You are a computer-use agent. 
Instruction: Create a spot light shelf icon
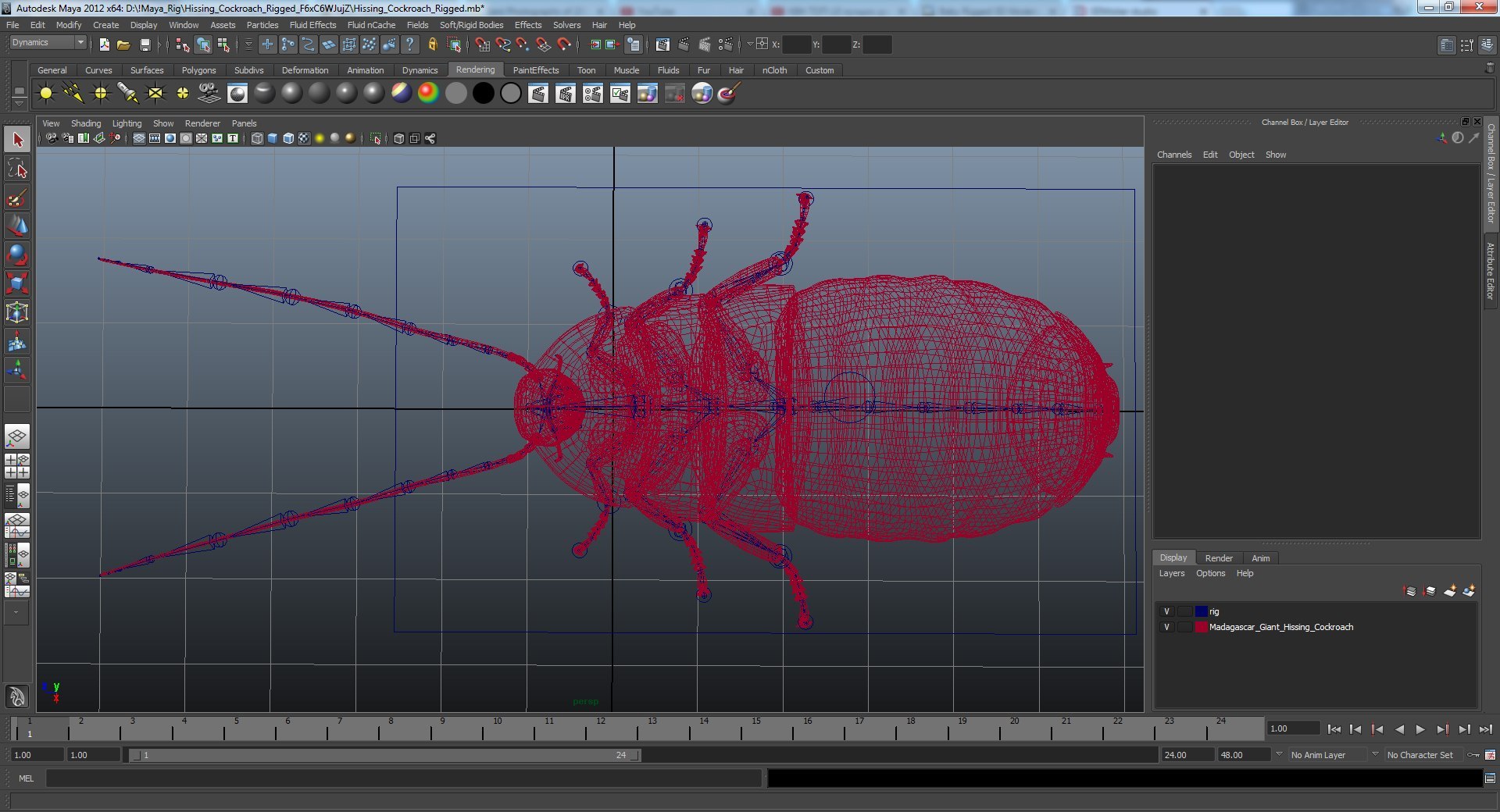(128, 94)
